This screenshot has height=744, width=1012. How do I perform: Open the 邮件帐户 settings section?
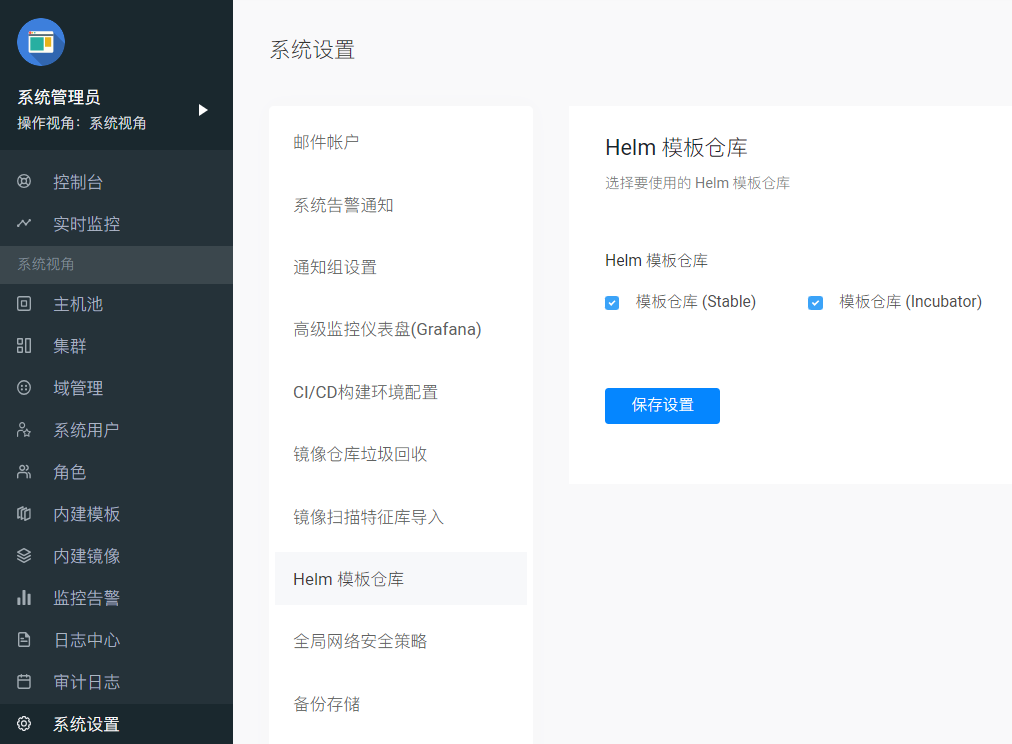click(x=326, y=142)
